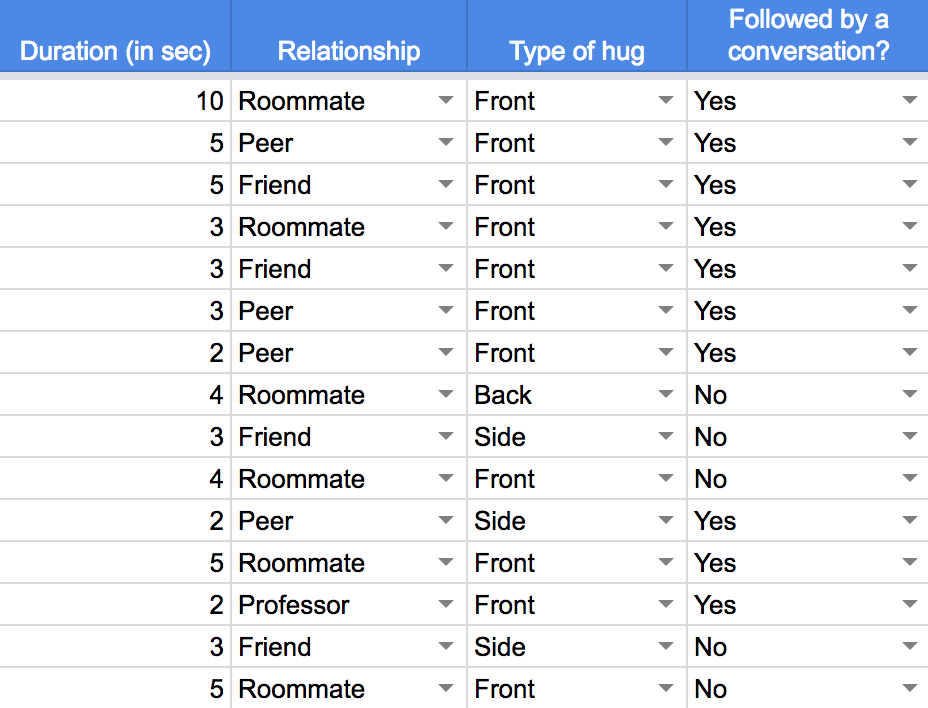928x708 pixels.
Task: Select the cell with duration 10
Action: (x=115, y=101)
